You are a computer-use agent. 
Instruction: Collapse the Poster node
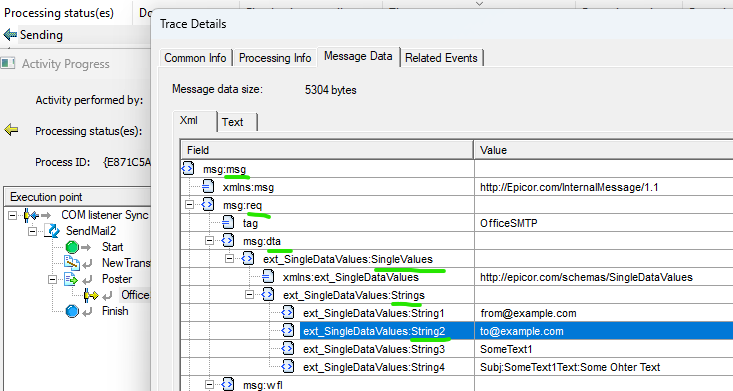click(x=52, y=279)
